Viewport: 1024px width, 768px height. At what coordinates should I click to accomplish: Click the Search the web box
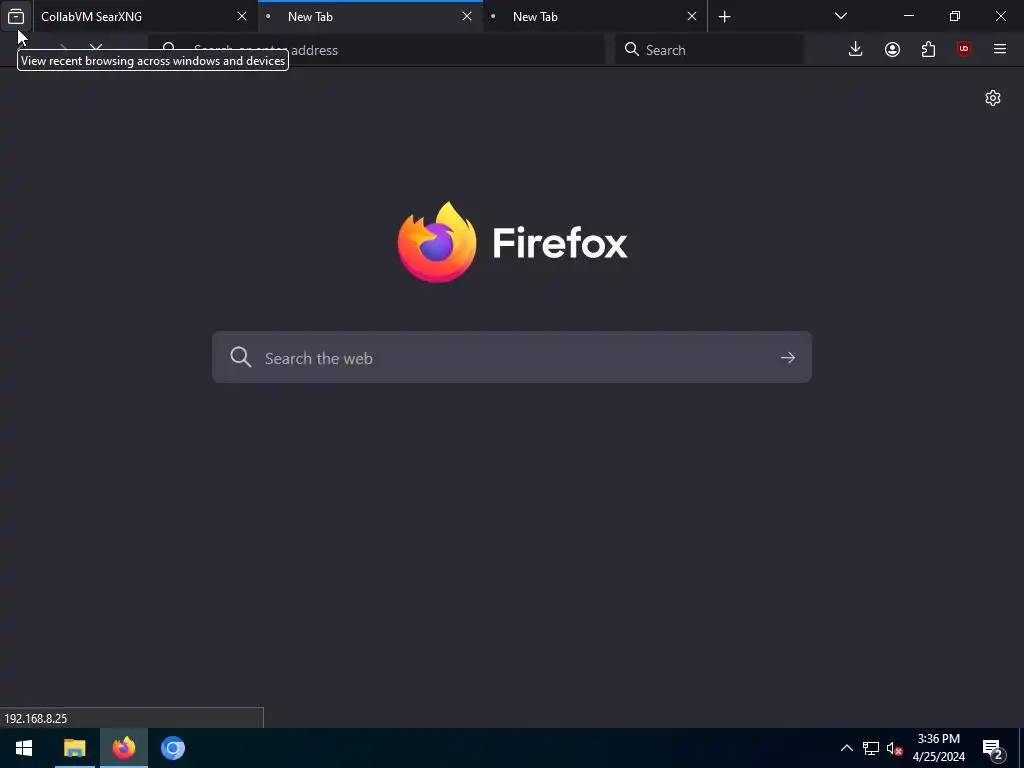tap(512, 357)
